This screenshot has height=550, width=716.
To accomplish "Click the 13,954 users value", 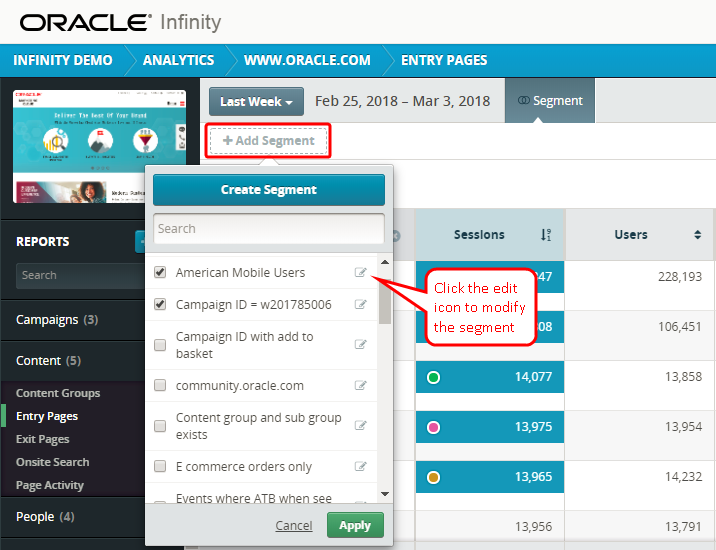I will point(683,427).
